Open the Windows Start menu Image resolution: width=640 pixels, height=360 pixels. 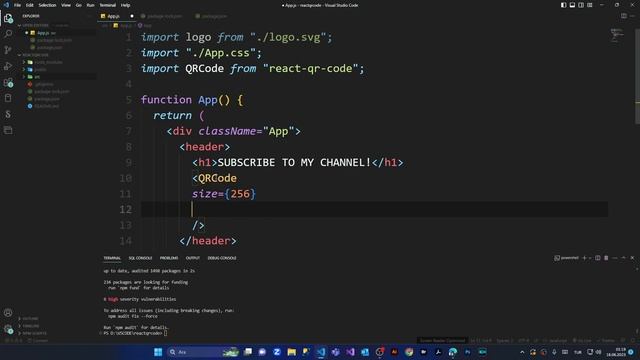(158, 352)
